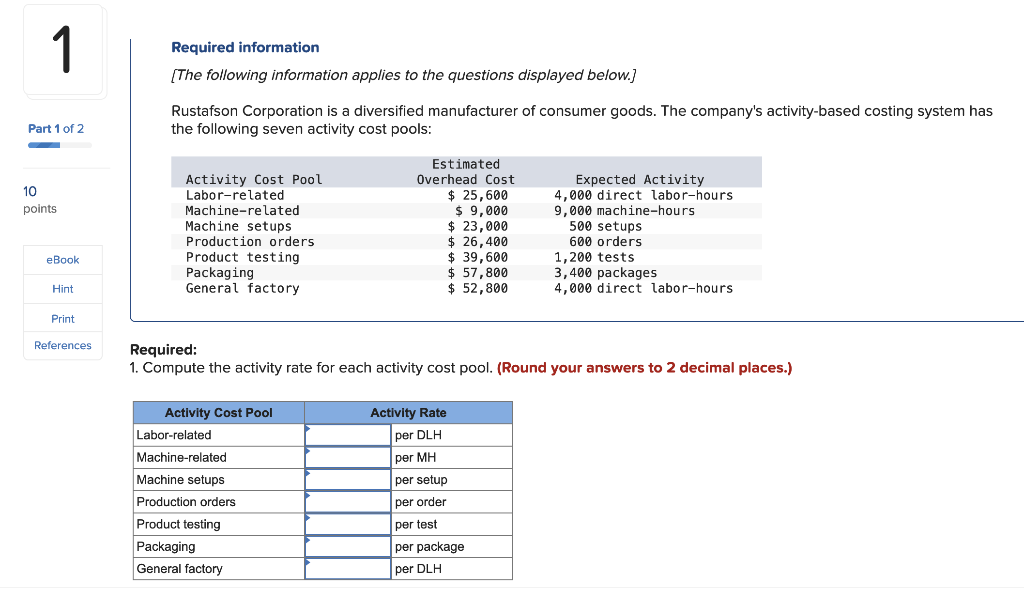The image size is (1024, 590).
Task: Click the Print link
Action: [62, 318]
